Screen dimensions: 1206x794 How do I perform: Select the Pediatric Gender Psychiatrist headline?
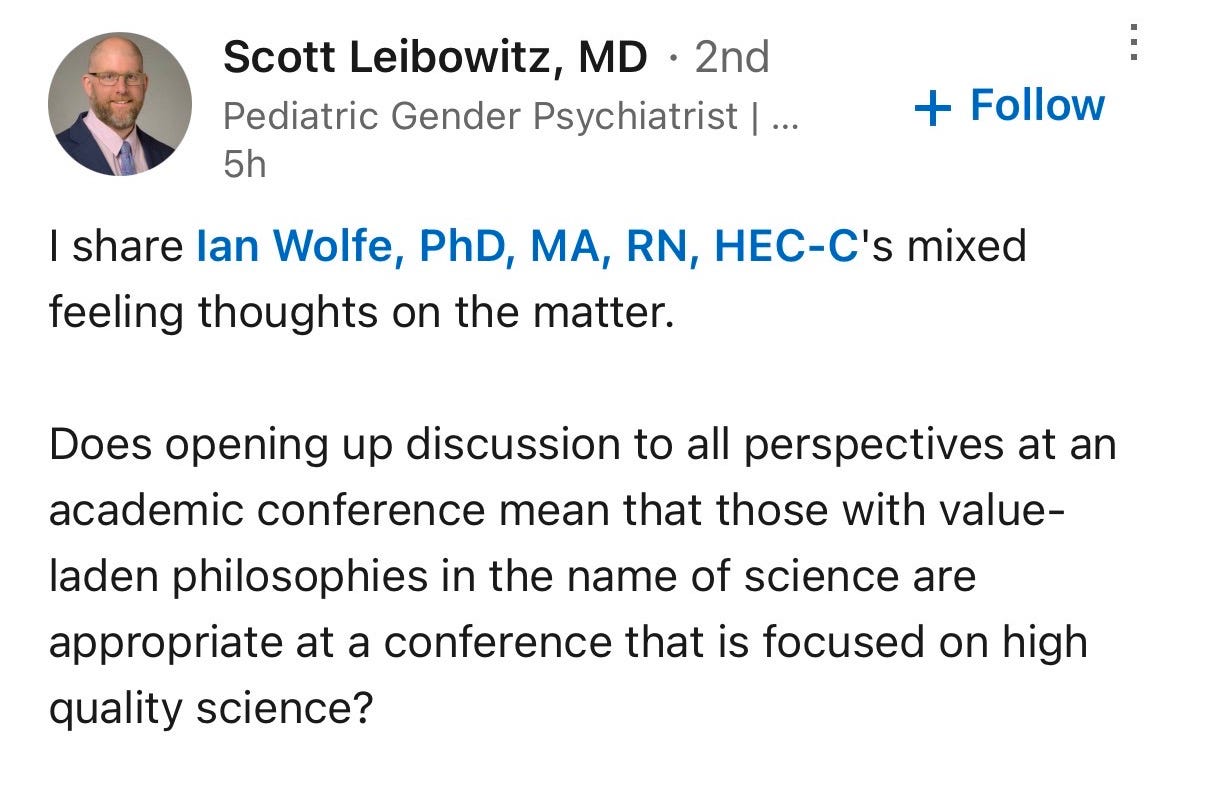click(480, 117)
